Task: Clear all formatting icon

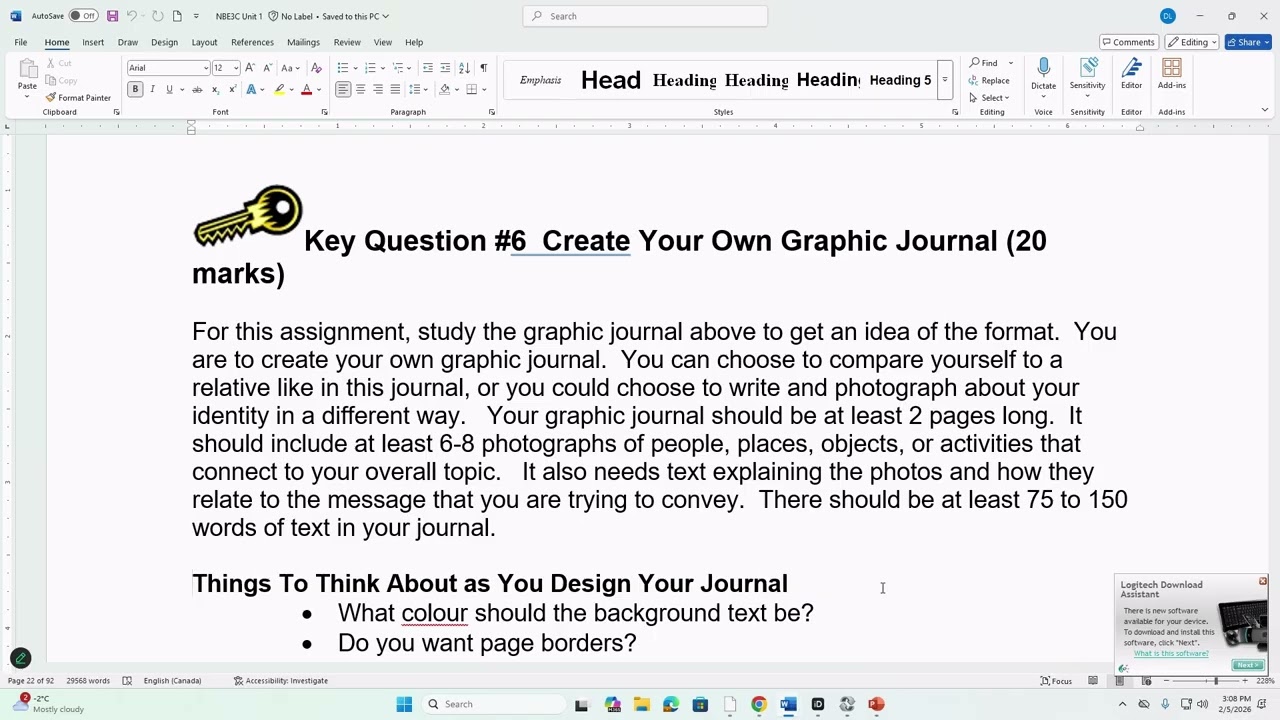Action: 317,68
